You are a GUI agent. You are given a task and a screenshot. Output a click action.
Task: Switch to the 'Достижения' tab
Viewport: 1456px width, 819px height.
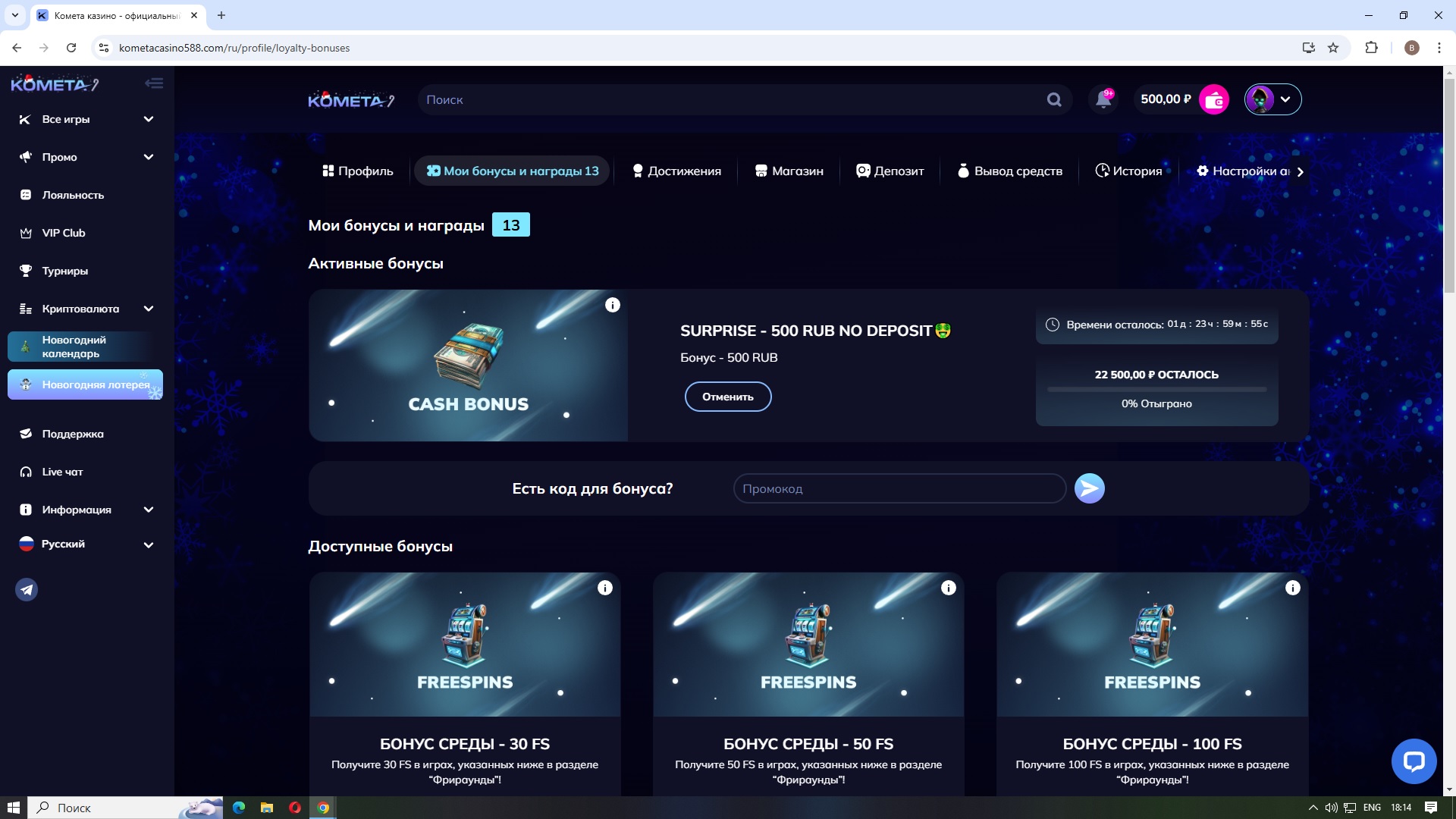tap(676, 171)
